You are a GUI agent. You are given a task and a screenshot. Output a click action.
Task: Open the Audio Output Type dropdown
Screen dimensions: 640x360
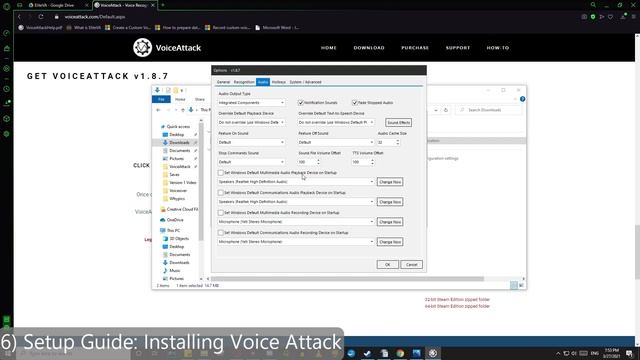[x=251, y=103]
